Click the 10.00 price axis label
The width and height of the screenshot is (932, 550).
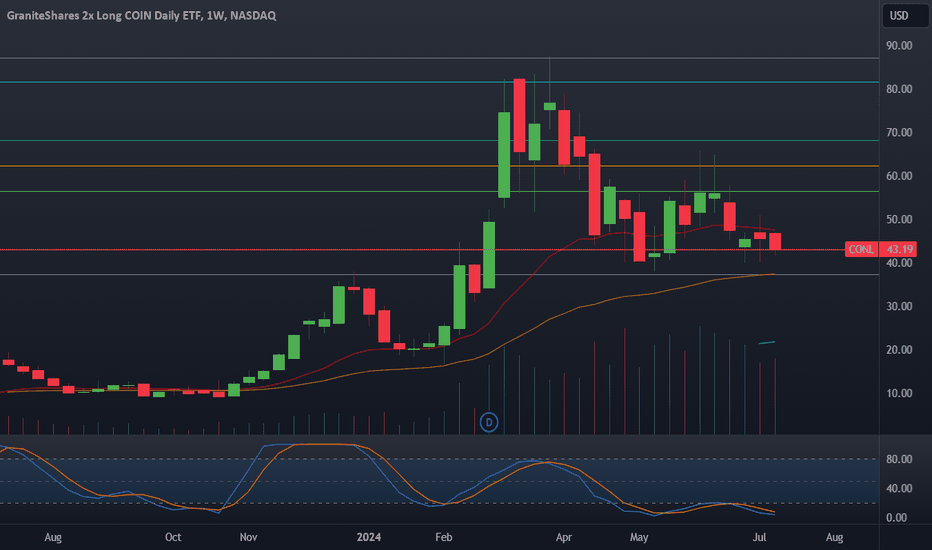[899, 392]
